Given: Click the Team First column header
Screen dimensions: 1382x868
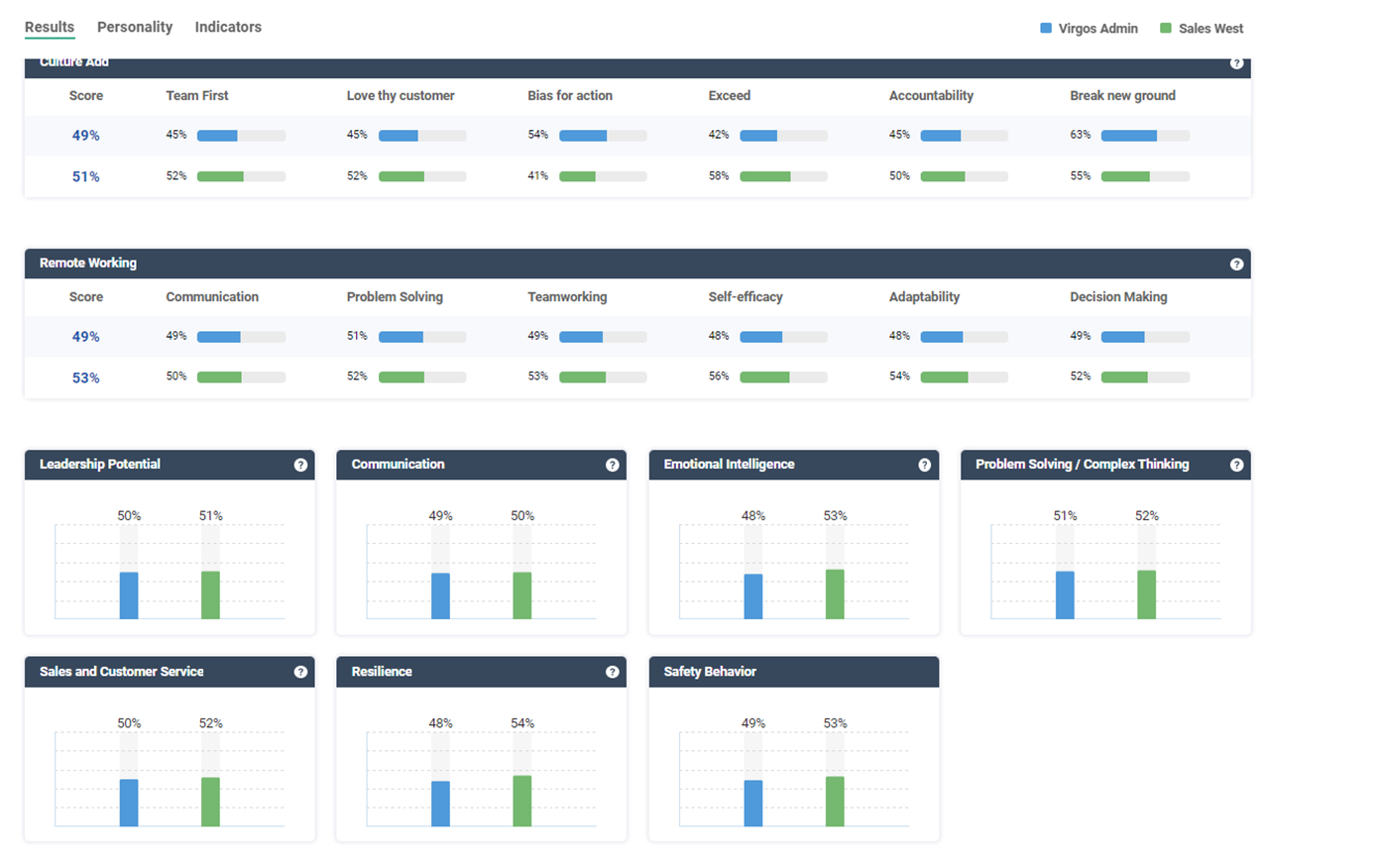Looking at the screenshot, I should click(x=196, y=96).
